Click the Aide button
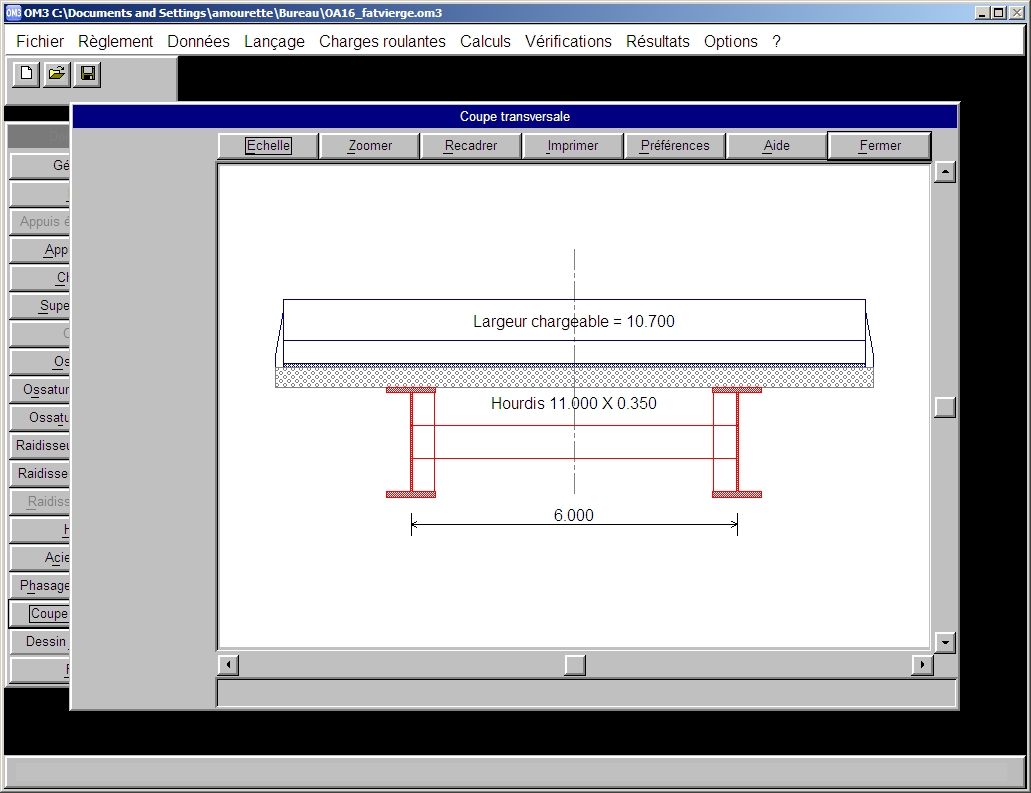1031x793 pixels. tap(777, 145)
